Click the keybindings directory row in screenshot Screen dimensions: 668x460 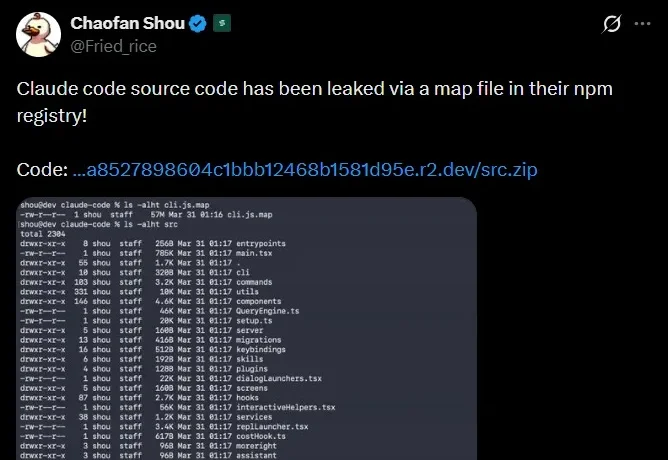click(153, 350)
